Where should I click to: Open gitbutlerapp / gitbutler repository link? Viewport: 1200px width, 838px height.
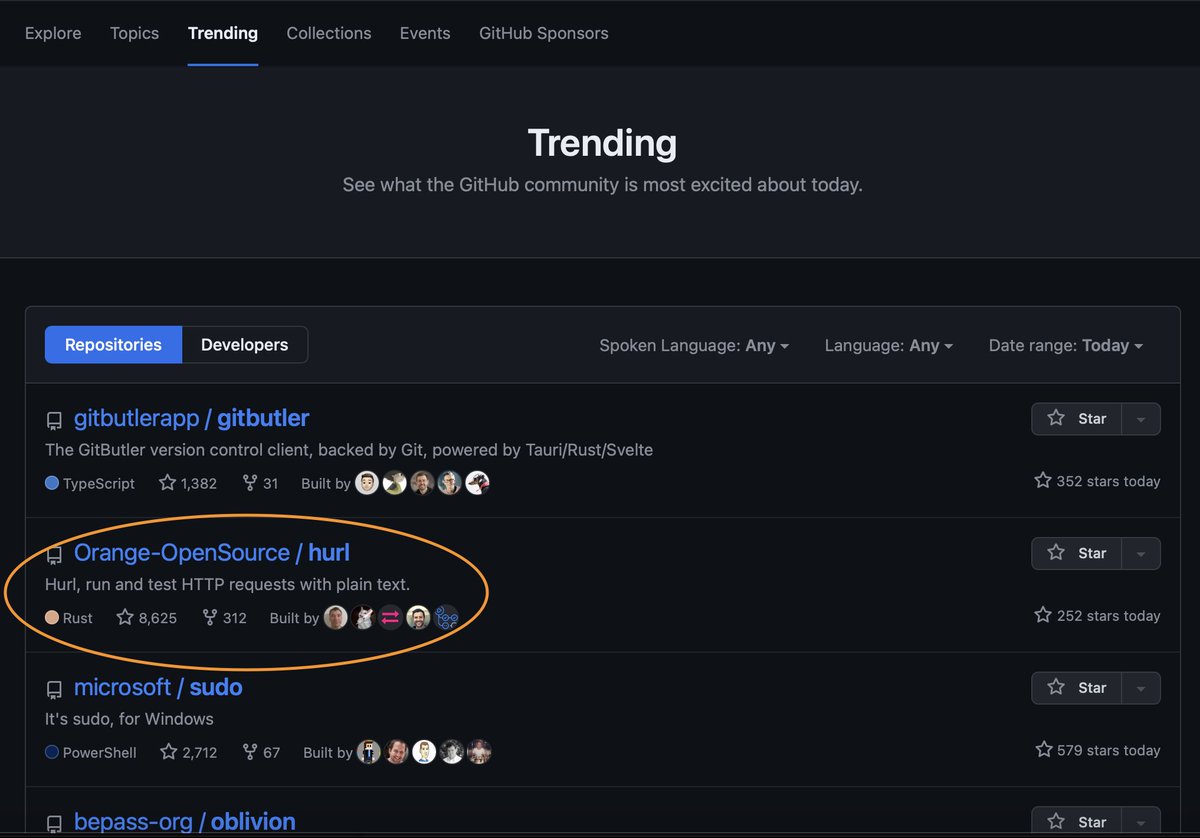pos(191,418)
